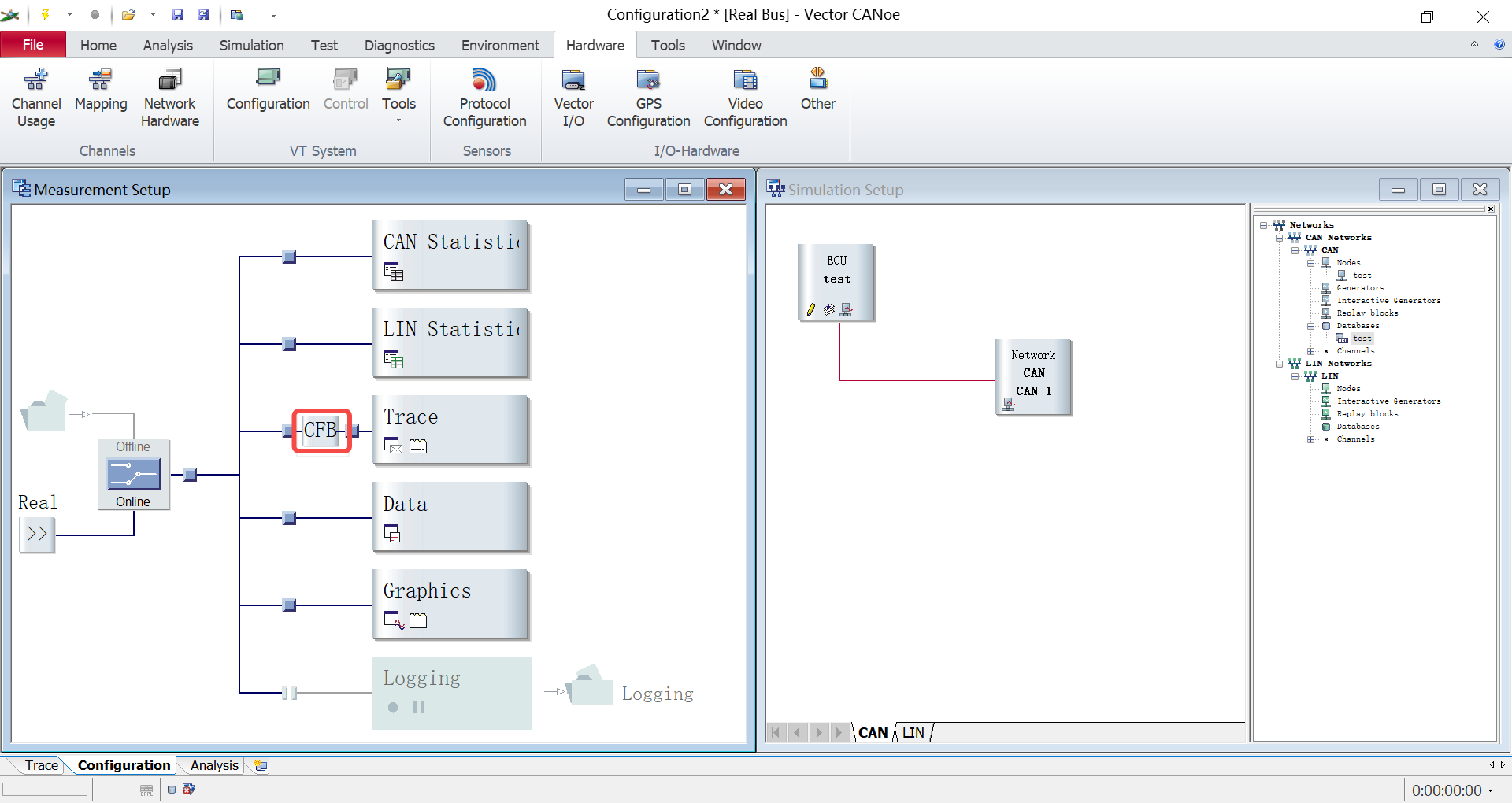Open the File menu
The width and height of the screenshot is (1512, 803).
[33, 45]
